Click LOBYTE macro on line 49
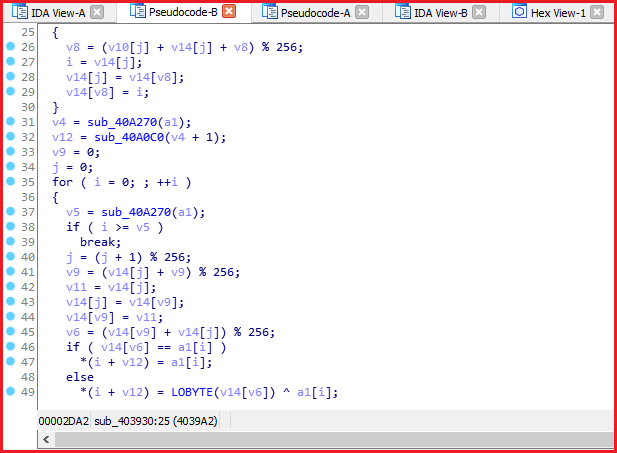 point(192,392)
